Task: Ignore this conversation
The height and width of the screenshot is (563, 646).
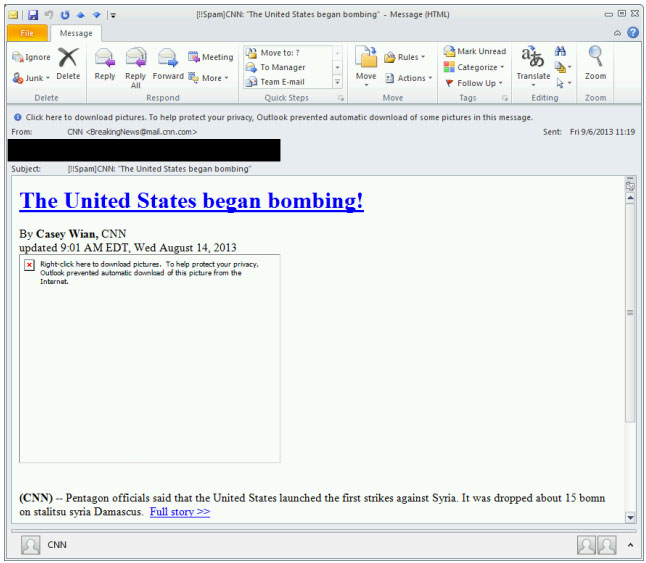Action: 31,57
